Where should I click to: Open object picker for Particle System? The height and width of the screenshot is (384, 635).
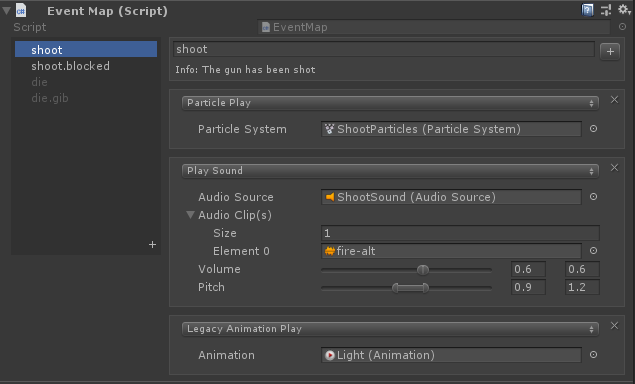click(x=593, y=129)
